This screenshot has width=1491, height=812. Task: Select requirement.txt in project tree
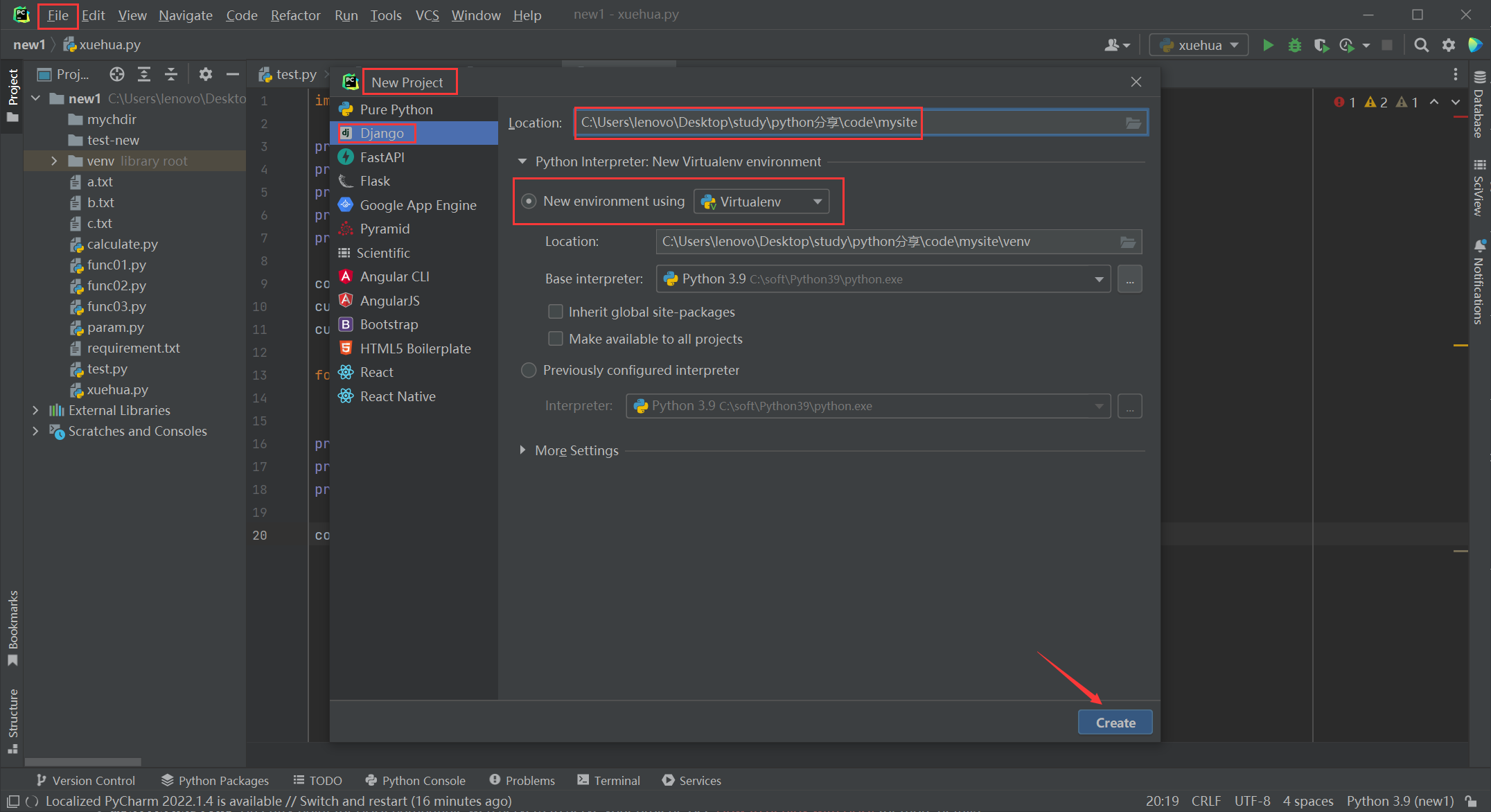133,348
